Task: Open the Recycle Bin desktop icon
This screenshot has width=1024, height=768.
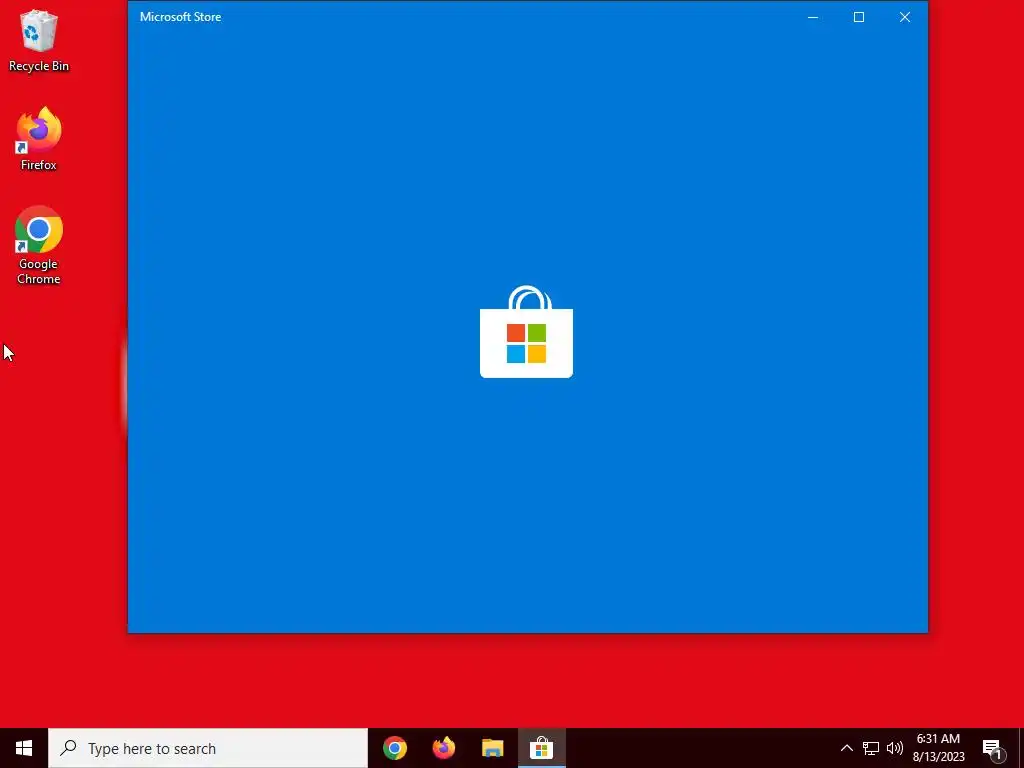Action: 39,40
